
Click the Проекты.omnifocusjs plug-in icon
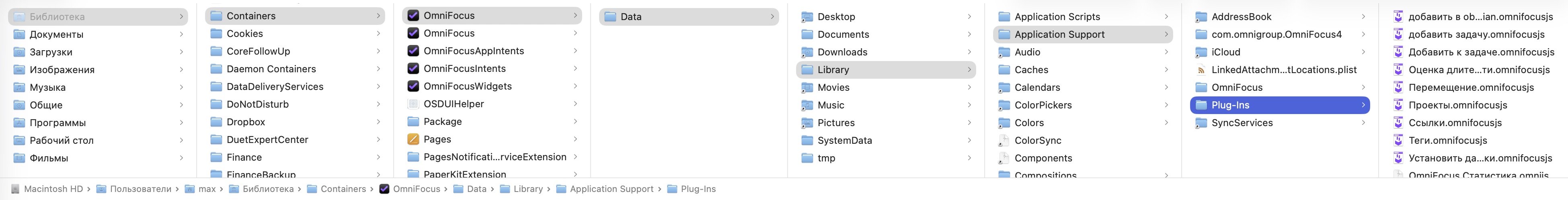point(1398,105)
